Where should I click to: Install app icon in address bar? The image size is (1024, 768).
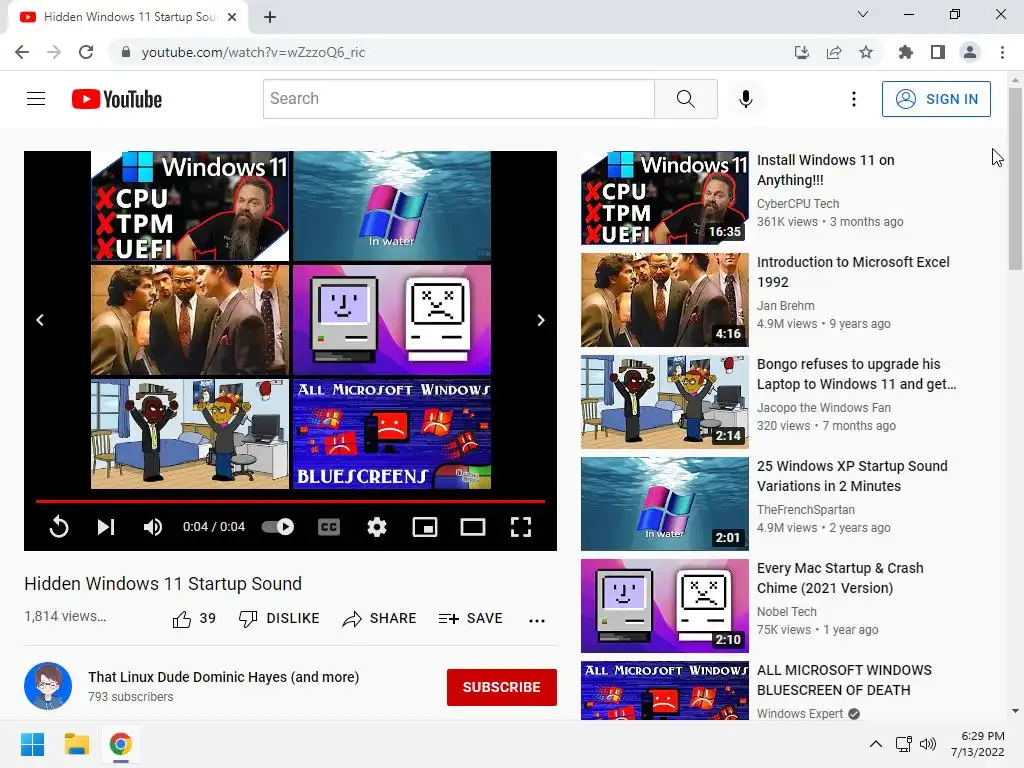801,52
